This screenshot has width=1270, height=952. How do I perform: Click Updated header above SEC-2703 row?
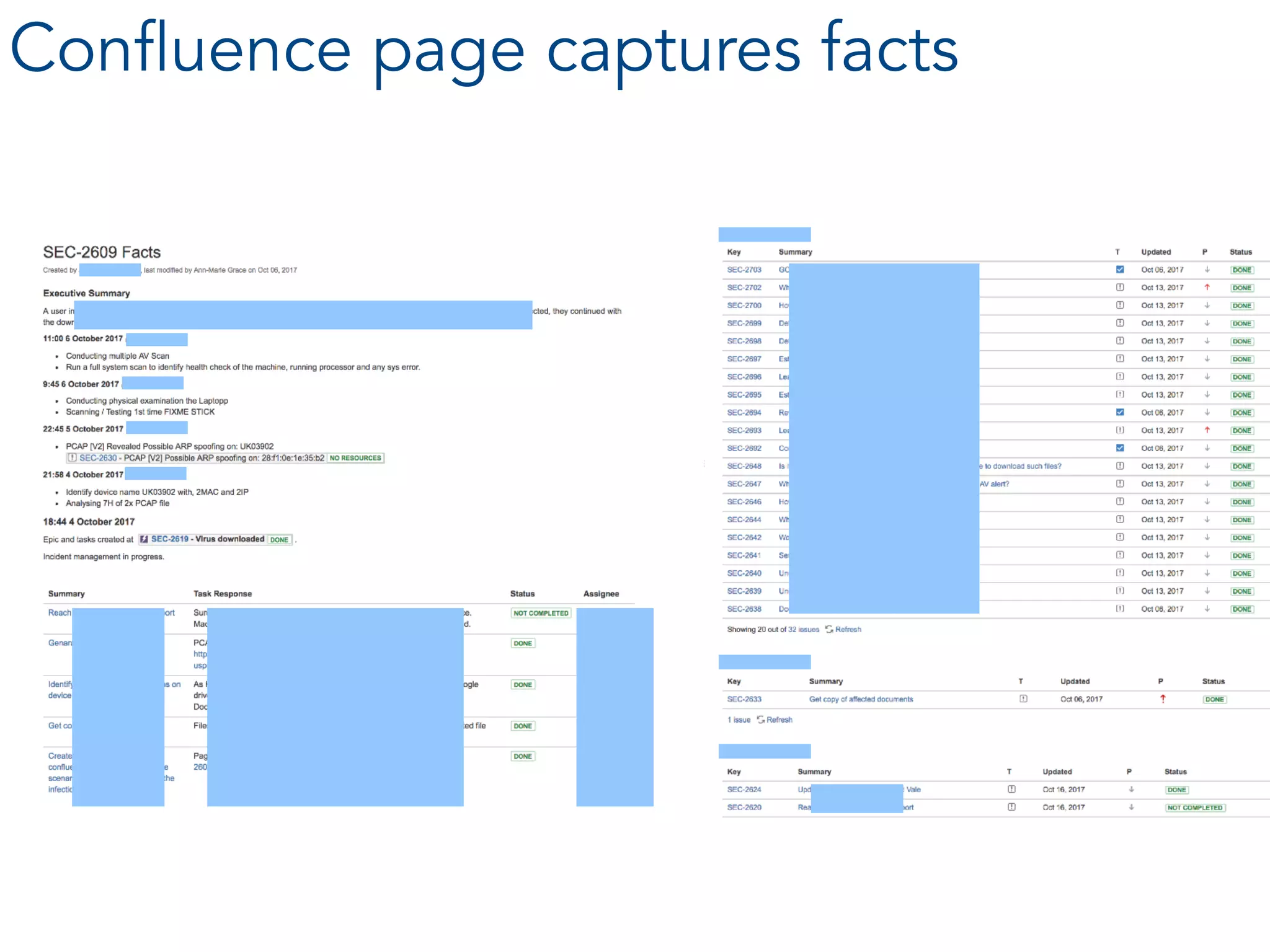pyautogui.click(x=1156, y=252)
